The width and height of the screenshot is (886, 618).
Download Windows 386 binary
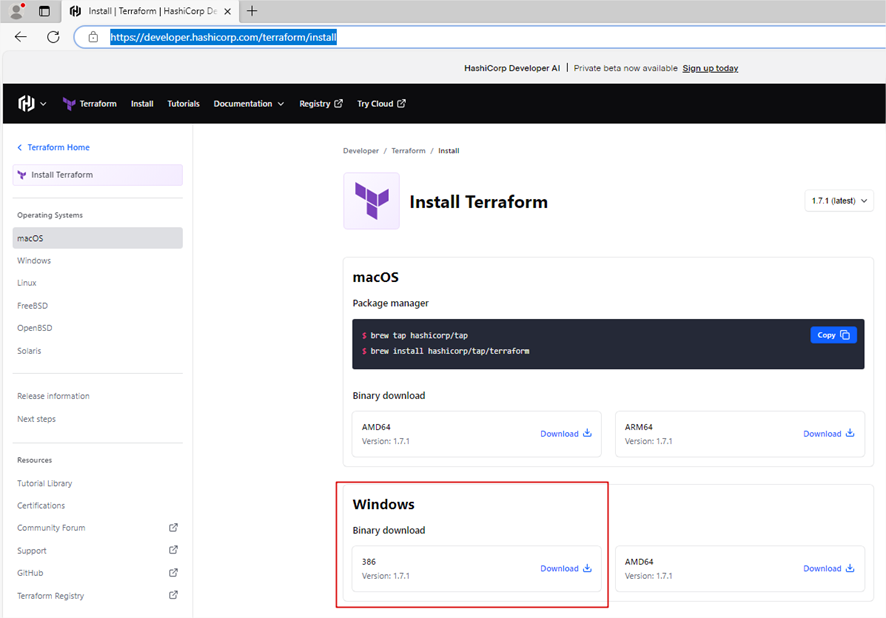pos(566,568)
